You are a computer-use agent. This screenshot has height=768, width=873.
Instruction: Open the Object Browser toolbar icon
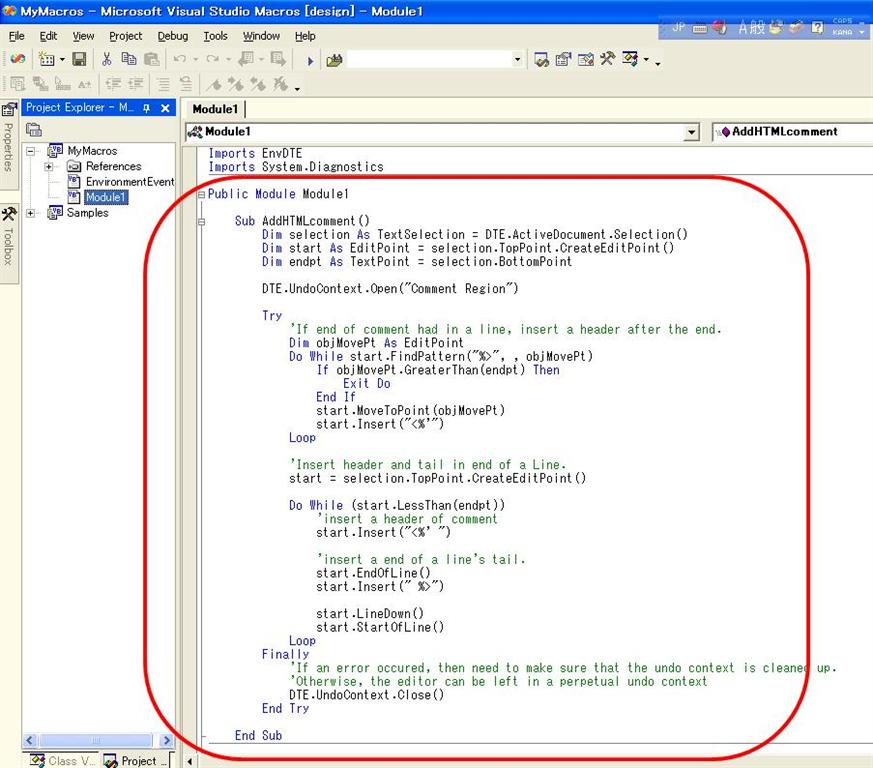pyautogui.click(x=586, y=59)
